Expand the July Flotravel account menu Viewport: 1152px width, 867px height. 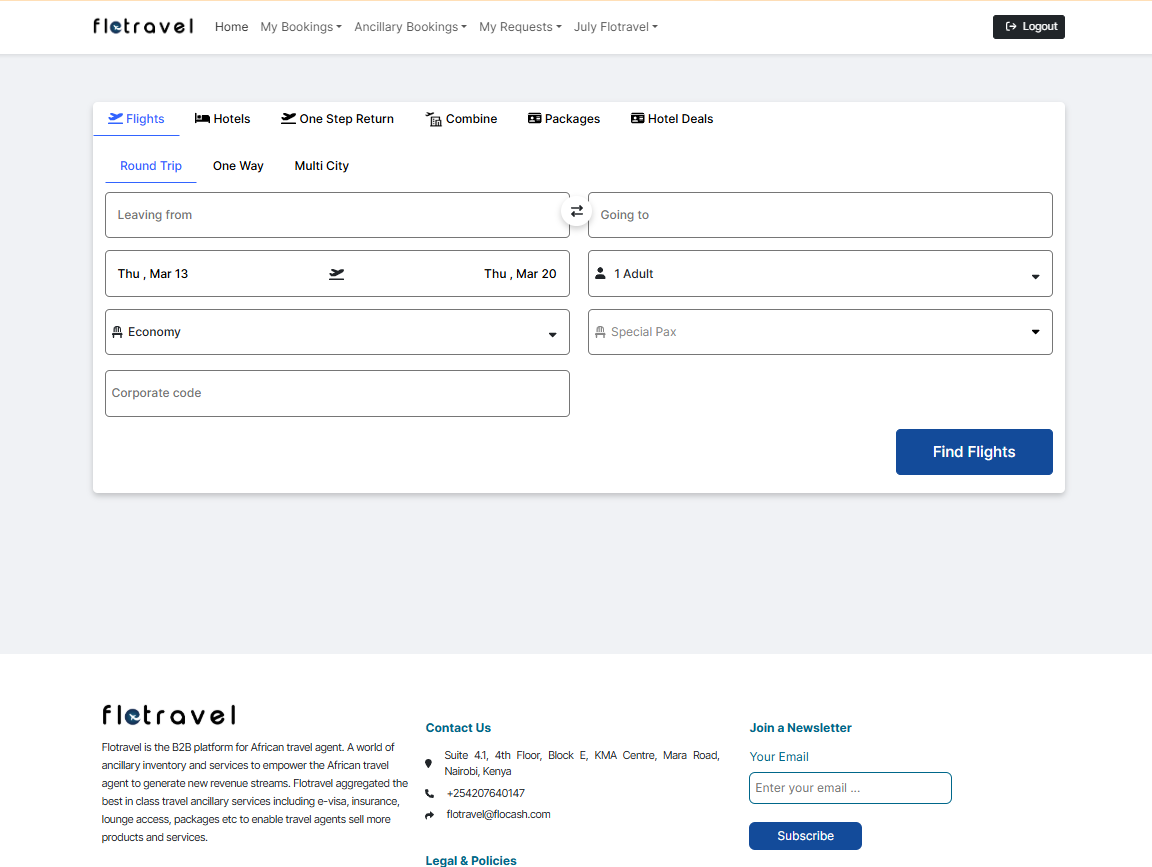[x=616, y=27]
